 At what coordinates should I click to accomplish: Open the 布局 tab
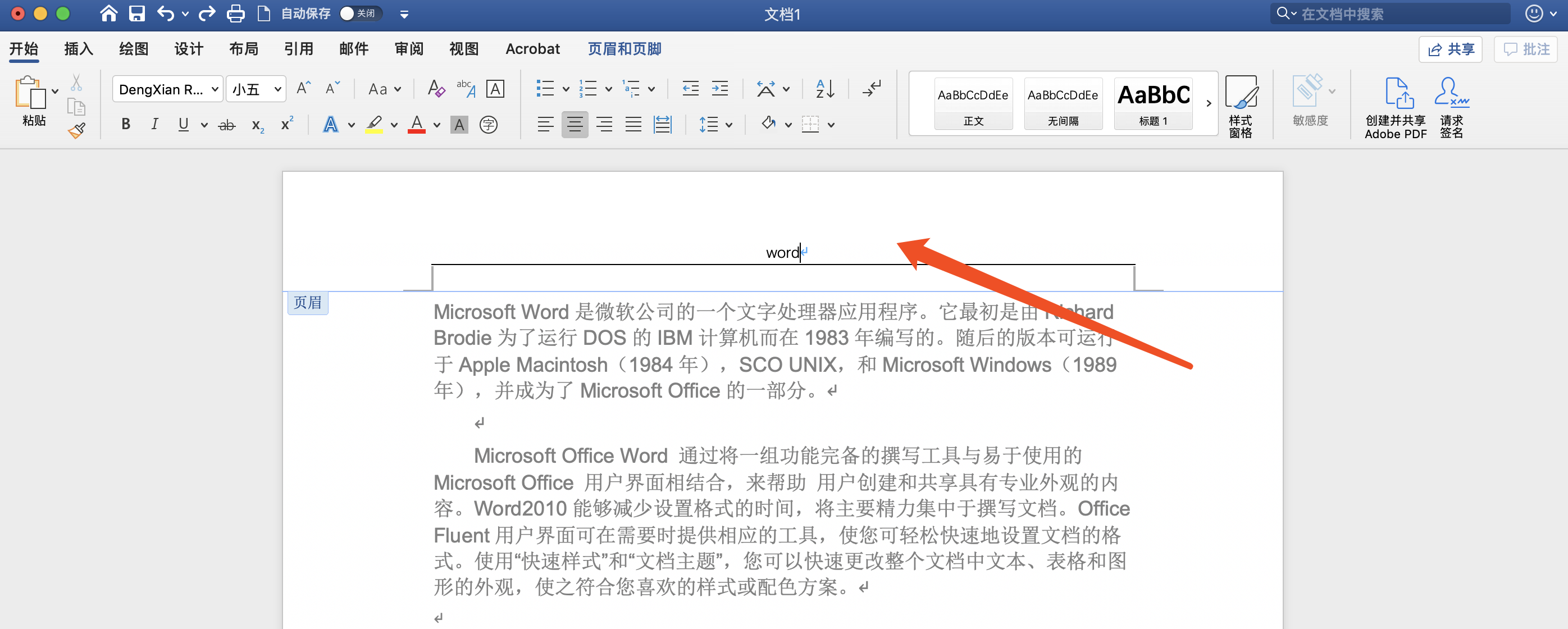pos(244,49)
